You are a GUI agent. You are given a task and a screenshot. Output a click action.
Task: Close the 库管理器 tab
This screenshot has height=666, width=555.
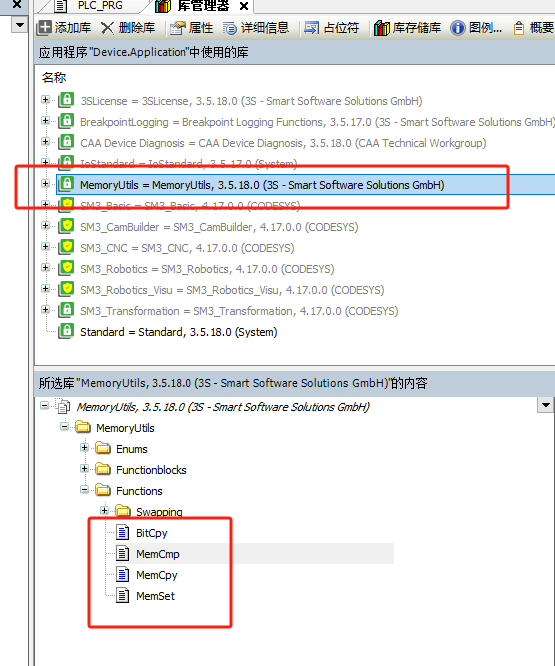tap(244, 6)
